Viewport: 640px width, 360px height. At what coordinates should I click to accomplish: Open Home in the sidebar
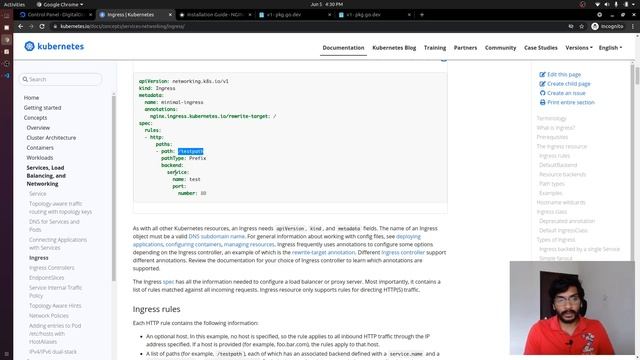pyautogui.click(x=31, y=98)
